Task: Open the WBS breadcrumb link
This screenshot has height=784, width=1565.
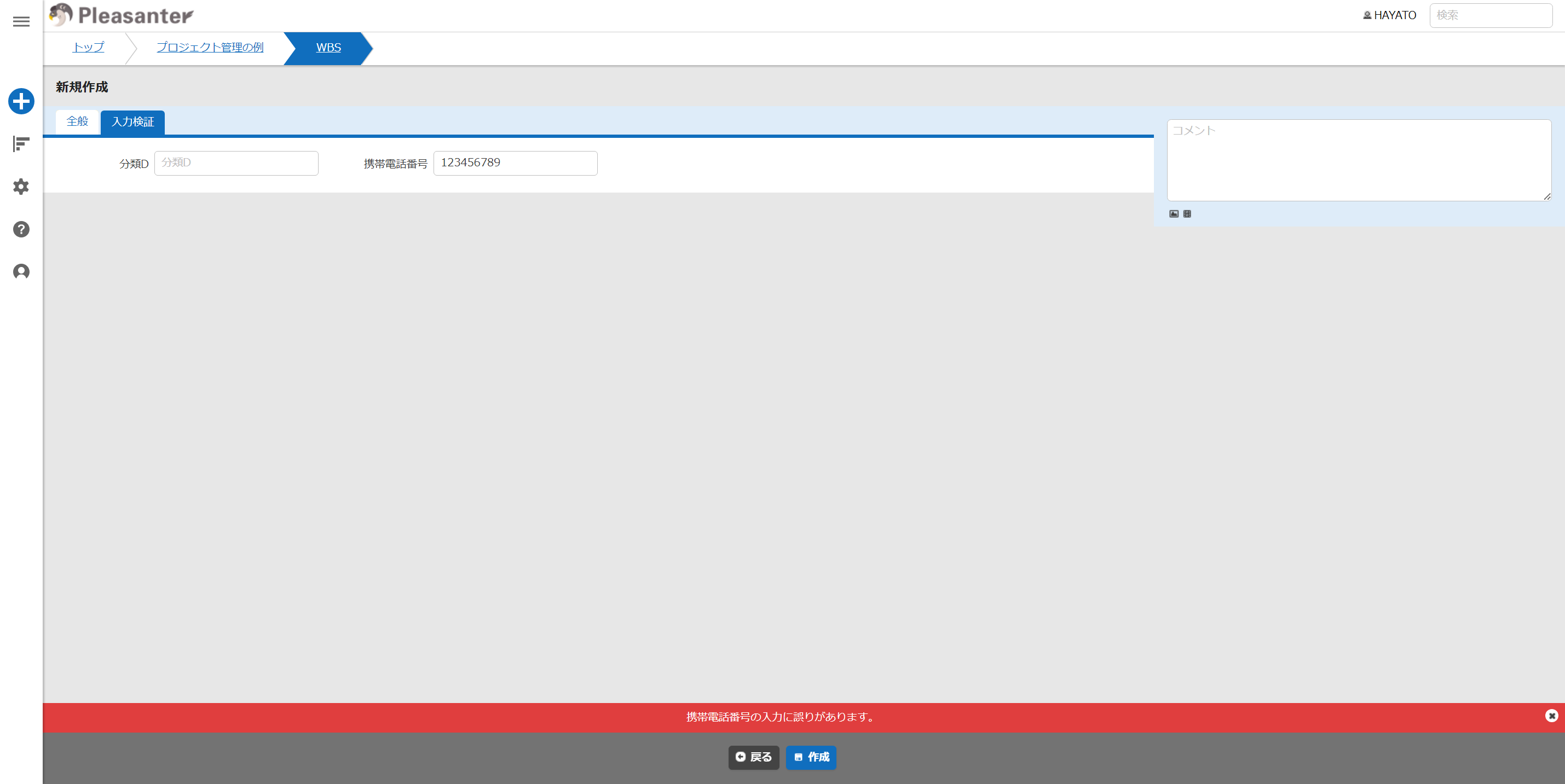Action: (x=328, y=48)
